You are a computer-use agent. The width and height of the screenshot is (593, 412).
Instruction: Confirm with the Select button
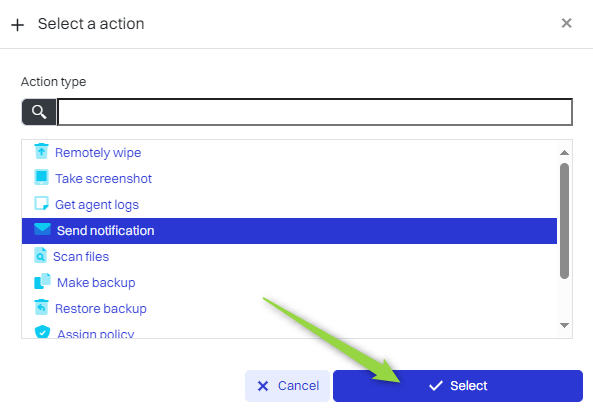(458, 386)
